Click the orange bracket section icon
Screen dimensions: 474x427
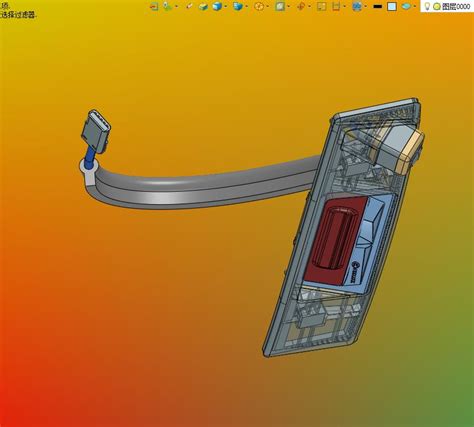click(x=337, y=6)
